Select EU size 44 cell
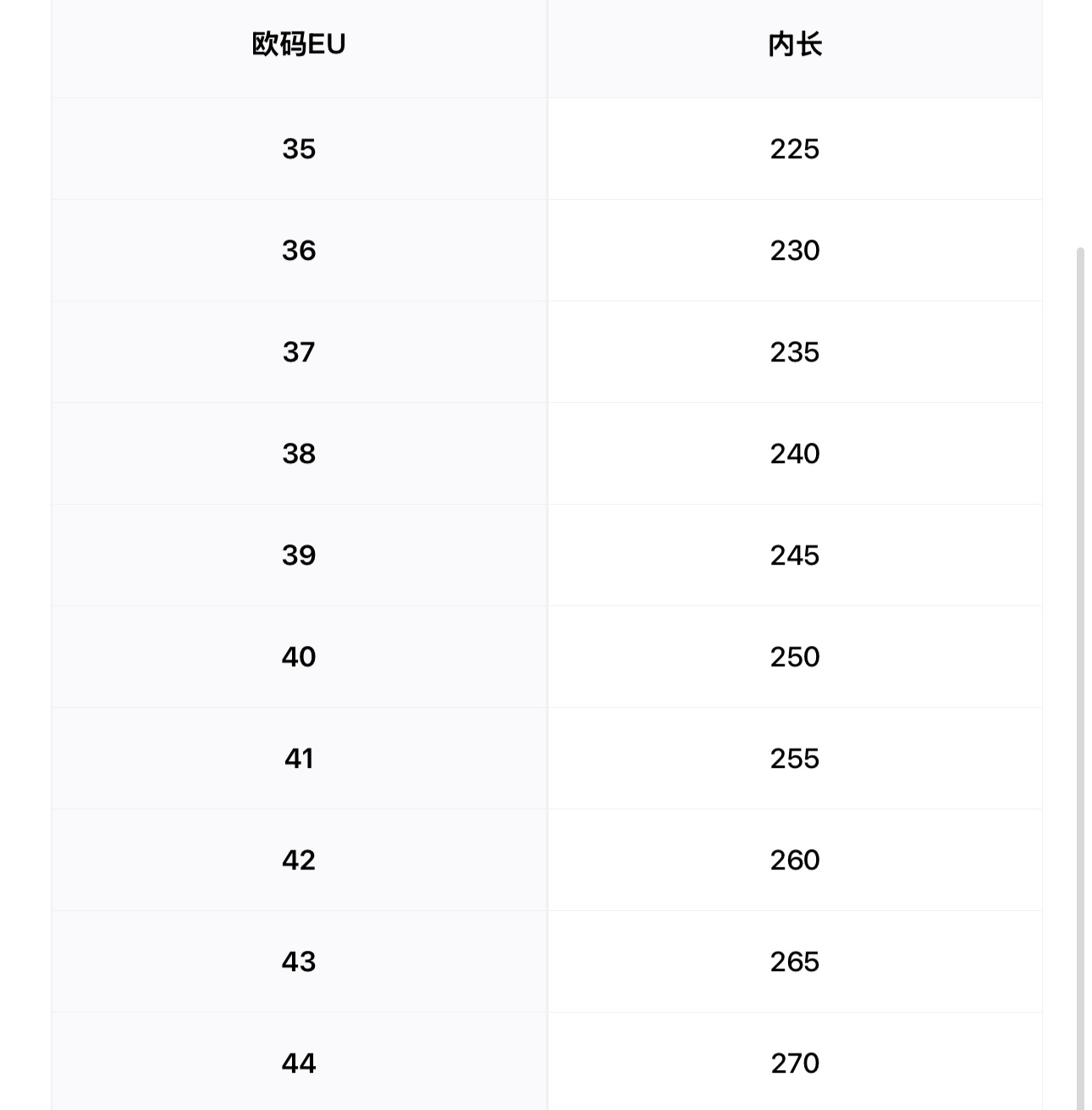1092x1110 pixels. pos(299,1063)
